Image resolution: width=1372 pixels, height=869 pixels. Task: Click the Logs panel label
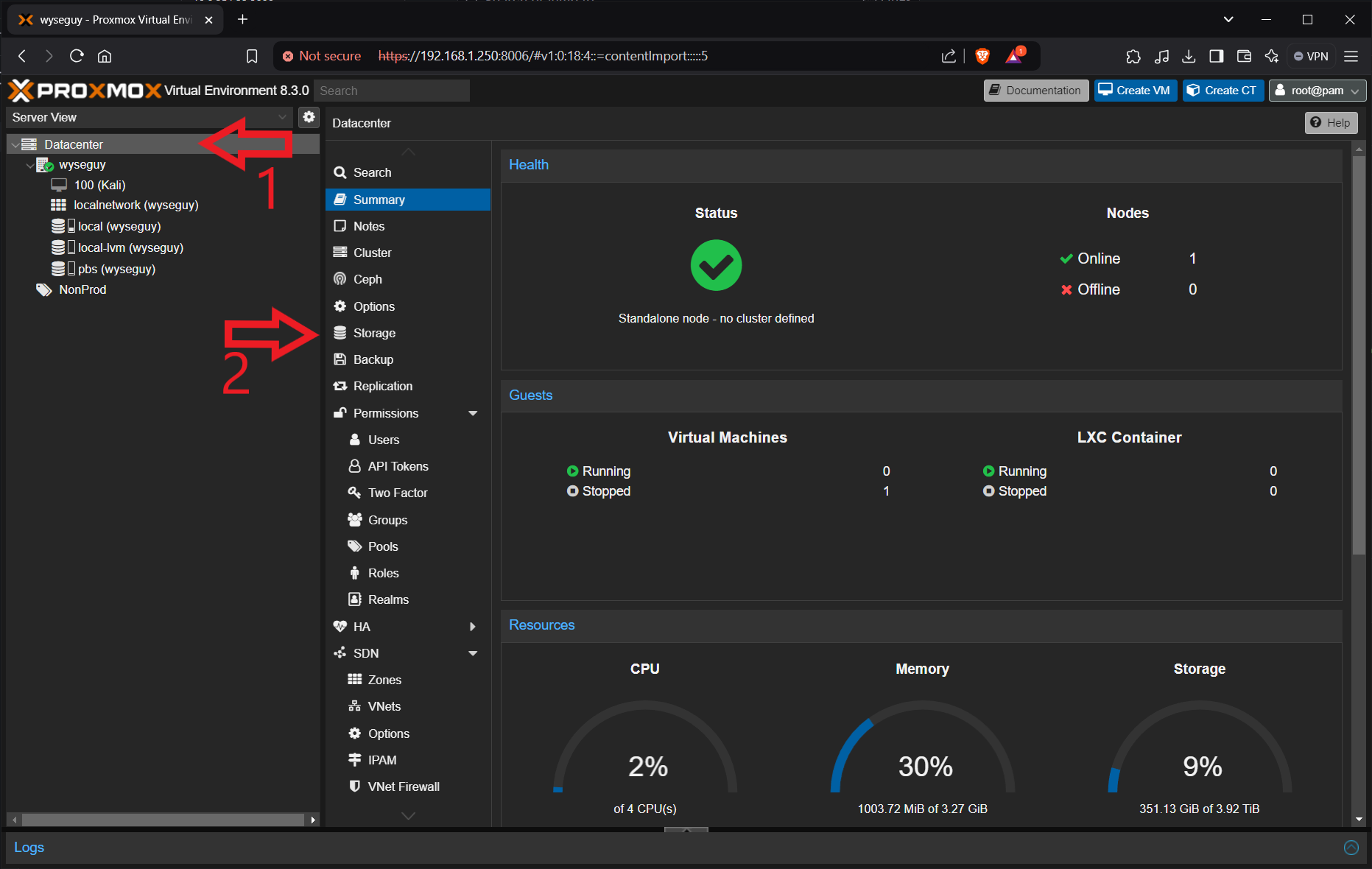point(29,848)
